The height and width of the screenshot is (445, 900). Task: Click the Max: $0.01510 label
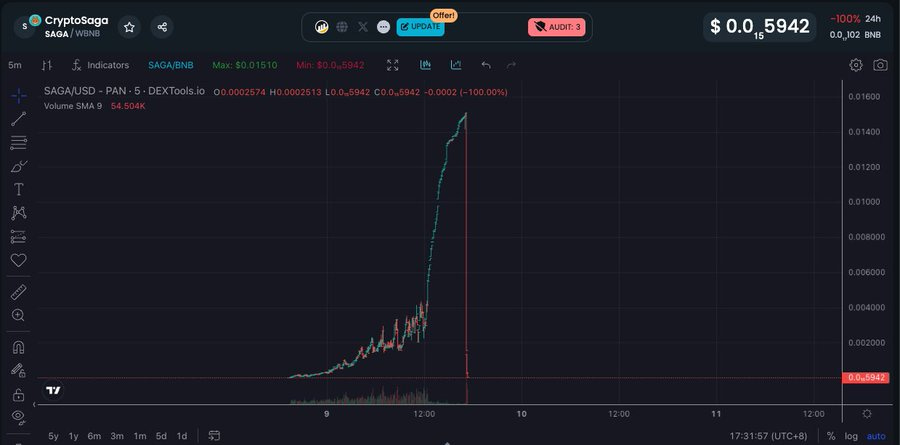click(245, 65)
